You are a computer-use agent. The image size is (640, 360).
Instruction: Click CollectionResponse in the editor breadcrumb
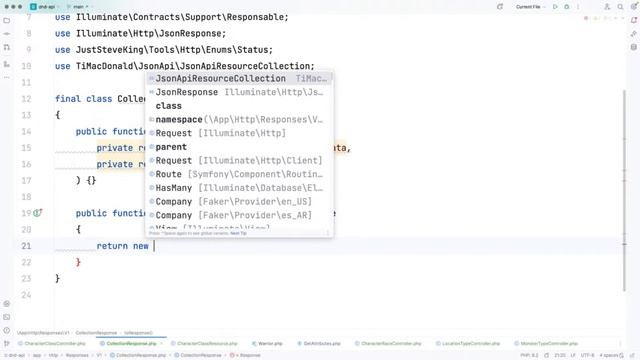coord(96,333)
